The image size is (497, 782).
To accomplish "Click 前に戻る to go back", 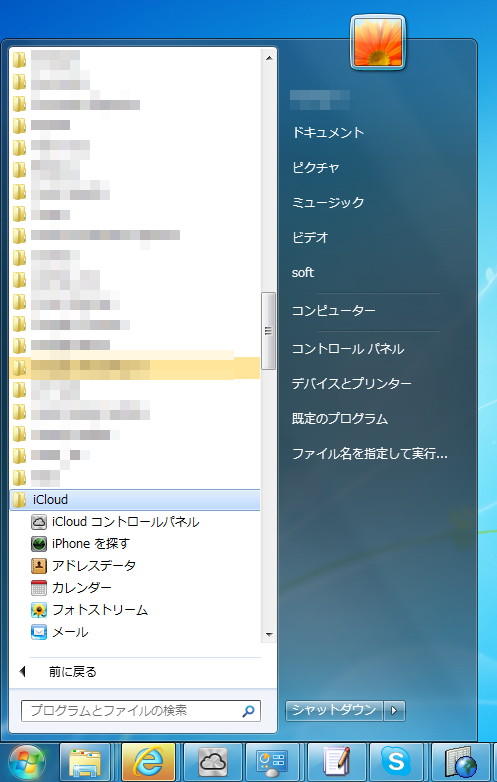I will (x=72, y=672).
